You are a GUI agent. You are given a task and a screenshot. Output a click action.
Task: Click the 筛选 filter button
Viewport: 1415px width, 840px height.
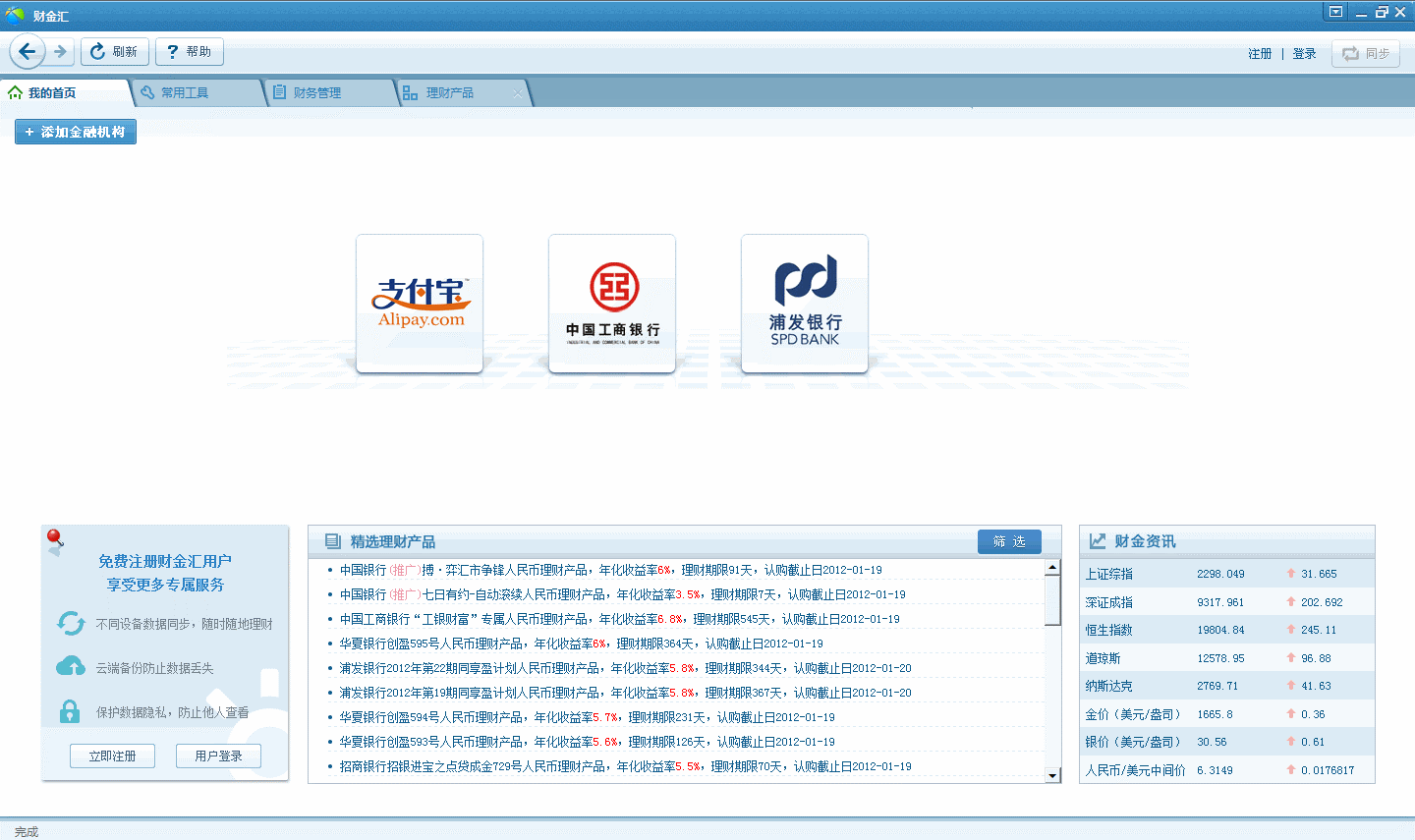pyautogui.click(x=1009, y=541)
